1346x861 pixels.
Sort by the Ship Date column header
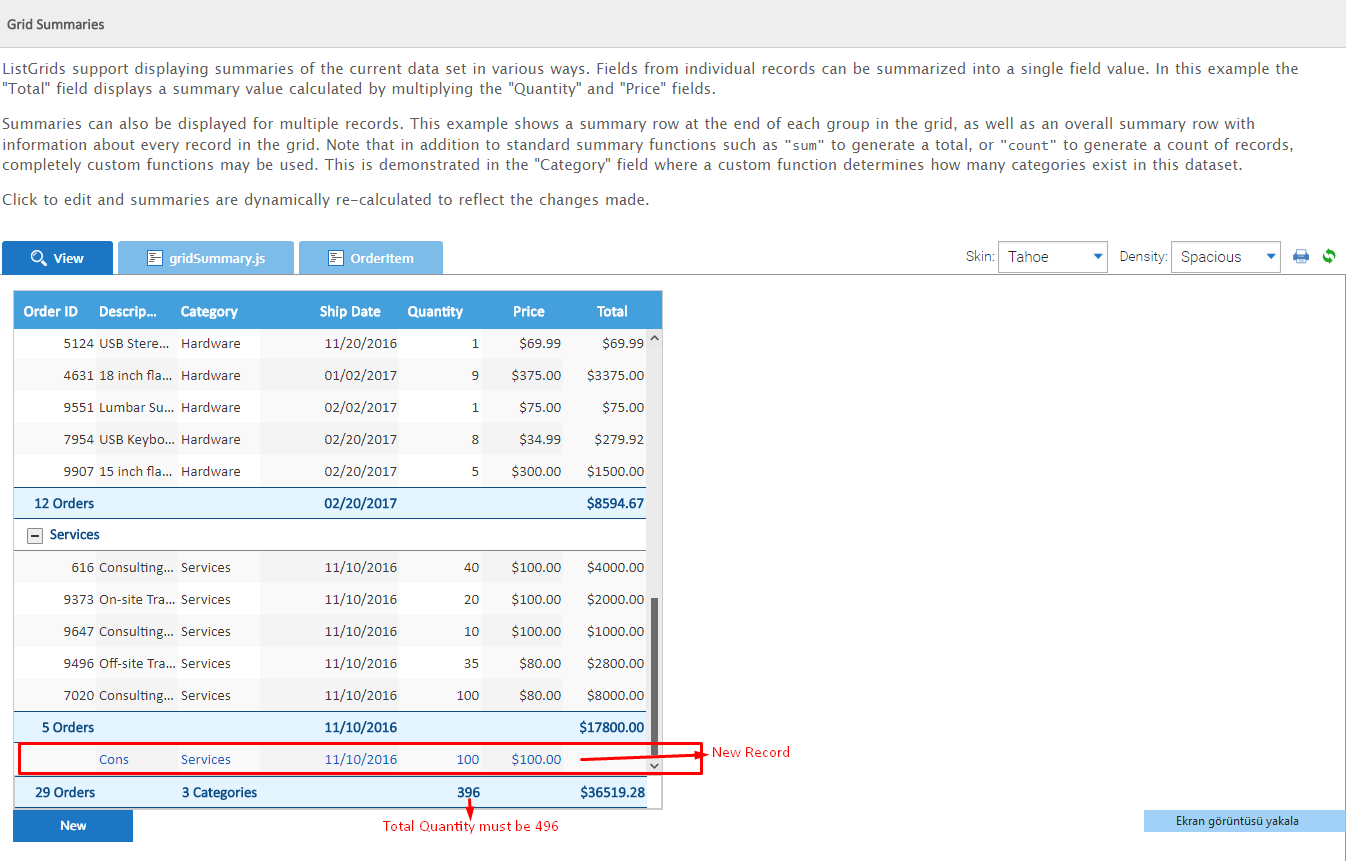click(x=349, y=311)
